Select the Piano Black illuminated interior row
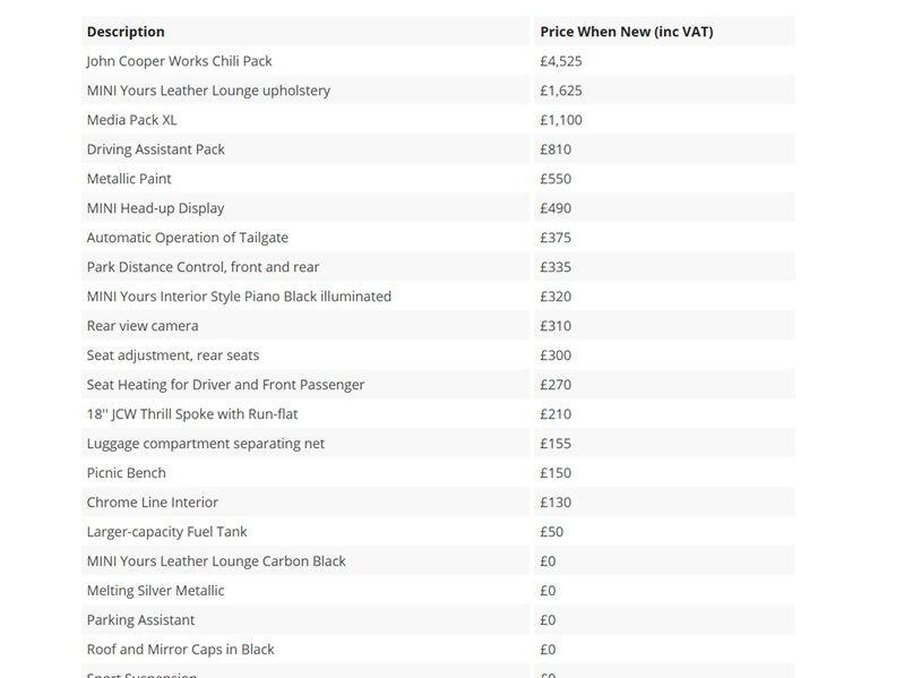 pyautogui.click(x=438, y=296)
